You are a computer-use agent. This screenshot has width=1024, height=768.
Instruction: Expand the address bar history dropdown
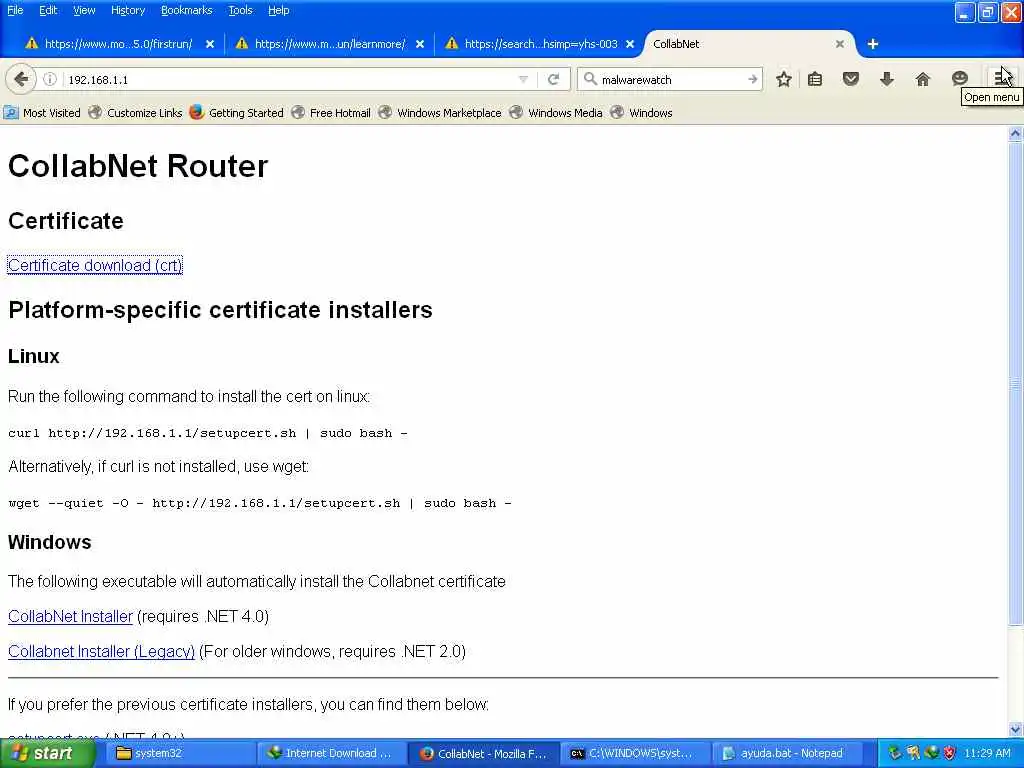coord(523,79)
